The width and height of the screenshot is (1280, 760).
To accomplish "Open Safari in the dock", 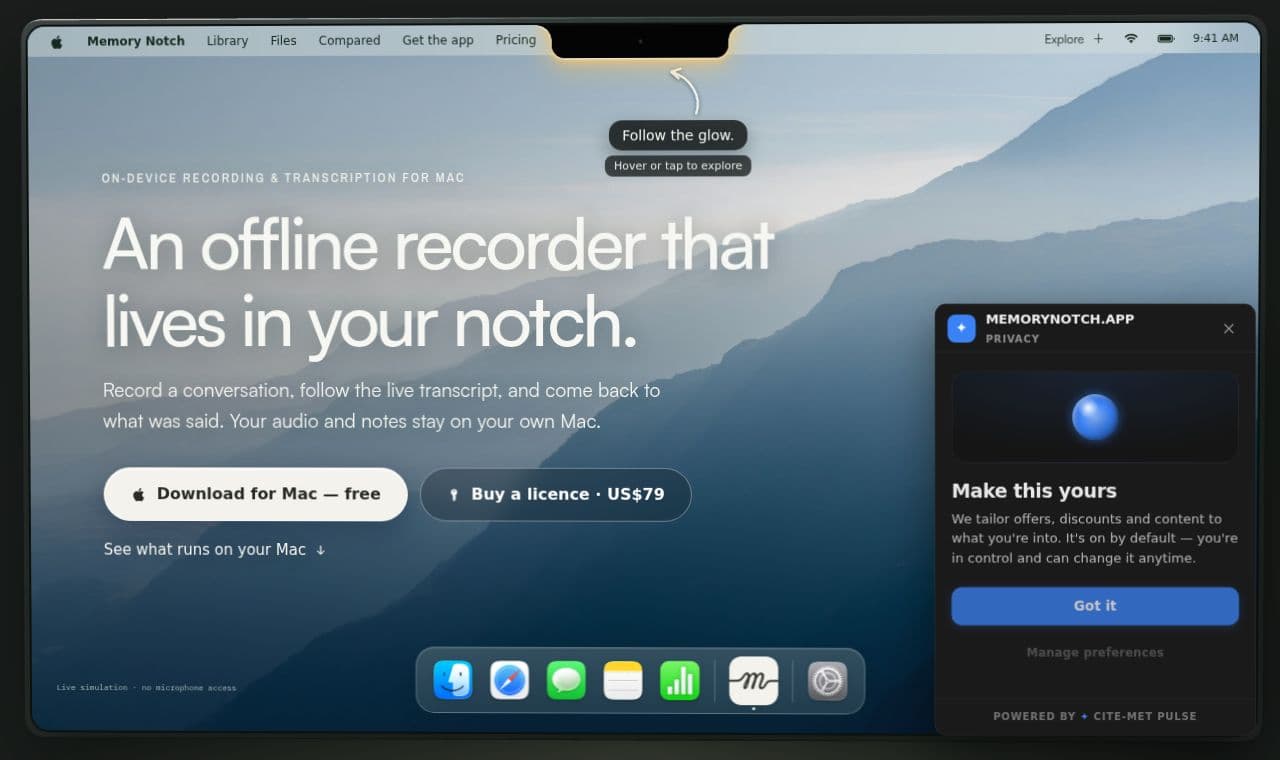I will 510,681.
